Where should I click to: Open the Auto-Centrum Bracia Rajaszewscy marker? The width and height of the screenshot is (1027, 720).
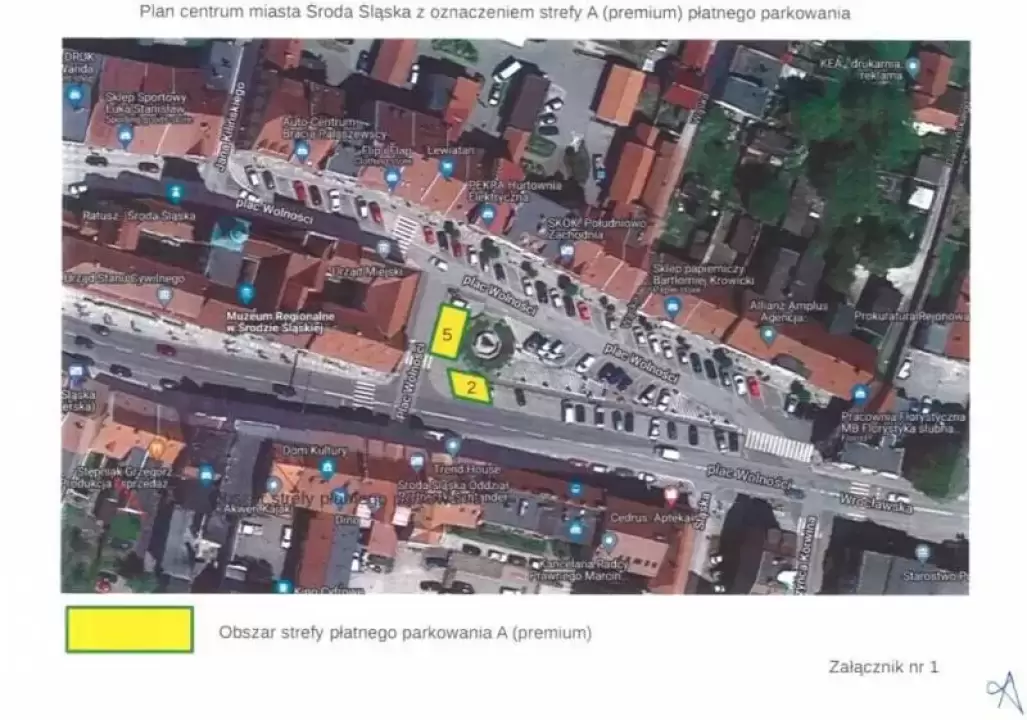(302, 151)
